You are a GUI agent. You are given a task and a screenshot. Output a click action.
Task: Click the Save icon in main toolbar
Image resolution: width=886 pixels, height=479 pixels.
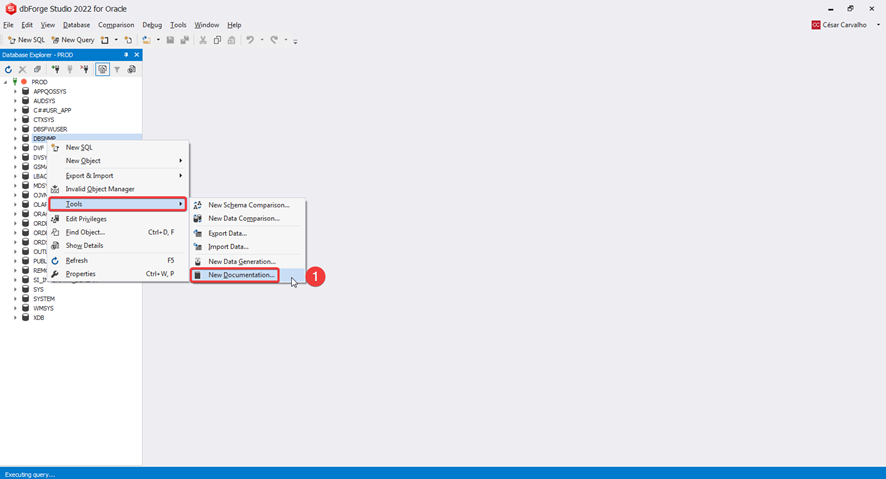(x=171, y=40)
